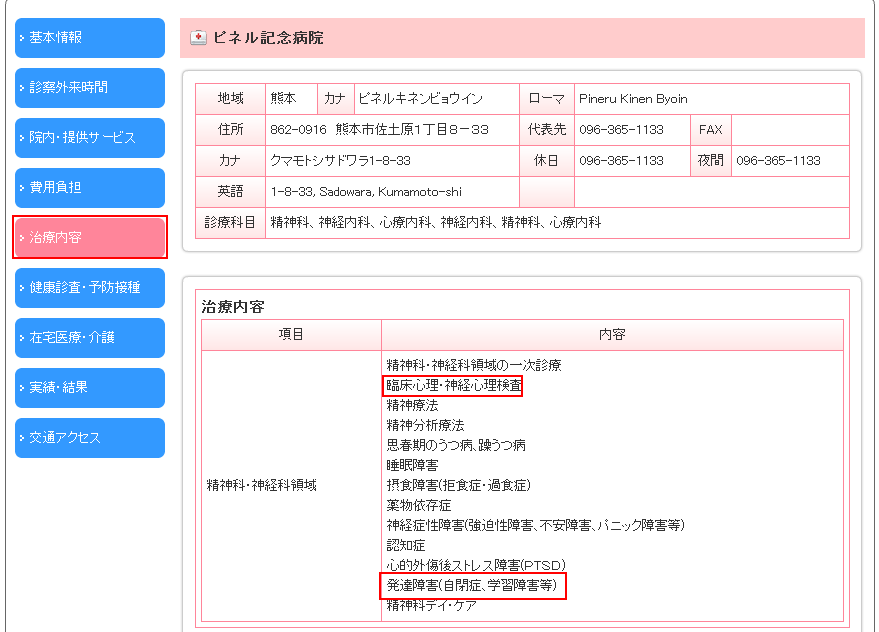Click the FAX label cell
The width and height of the screenshot is (879, 632).
[x=710, y=130]
